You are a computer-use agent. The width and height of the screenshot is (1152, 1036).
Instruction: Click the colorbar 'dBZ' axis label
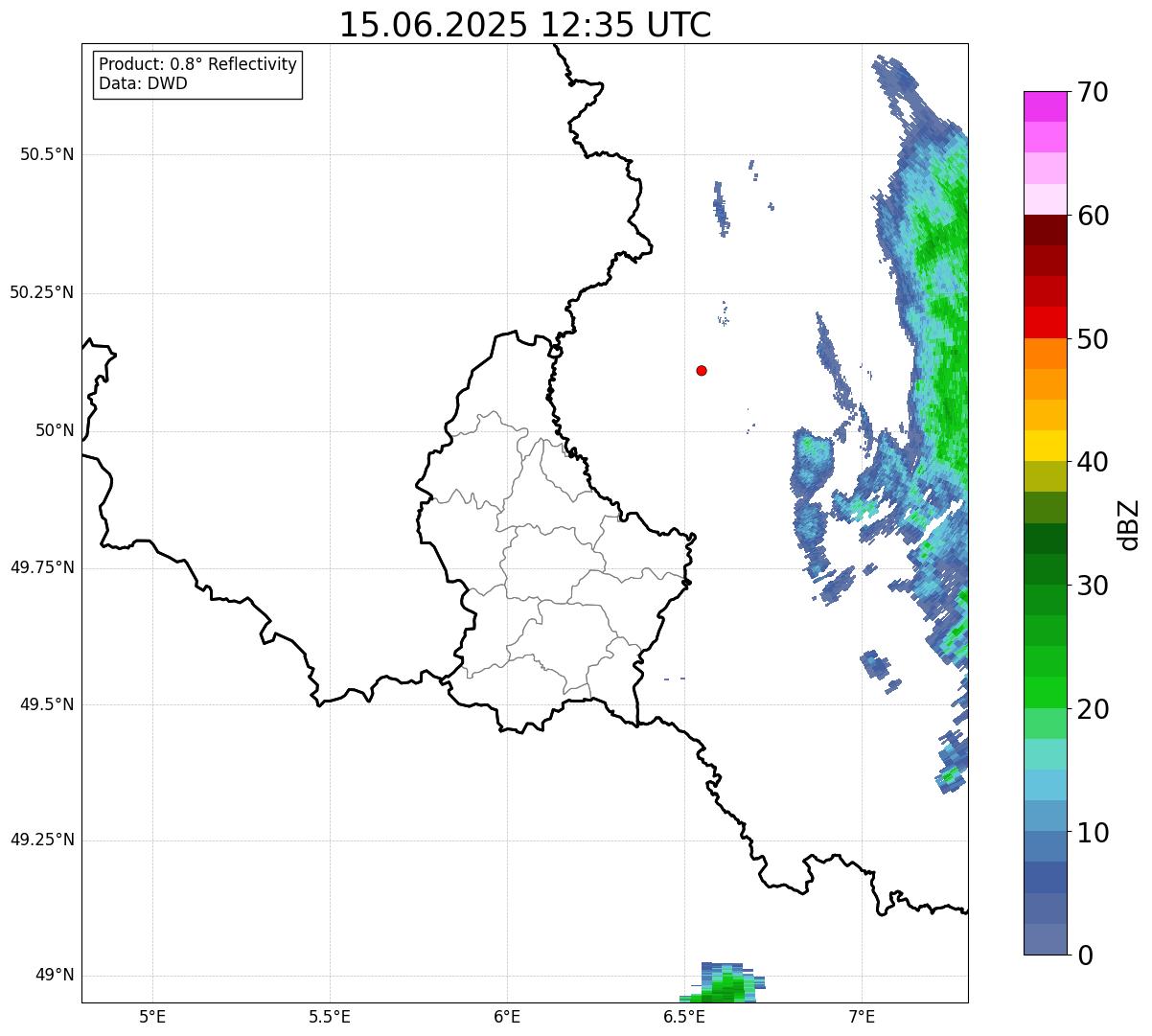[x=1129, y=523]
